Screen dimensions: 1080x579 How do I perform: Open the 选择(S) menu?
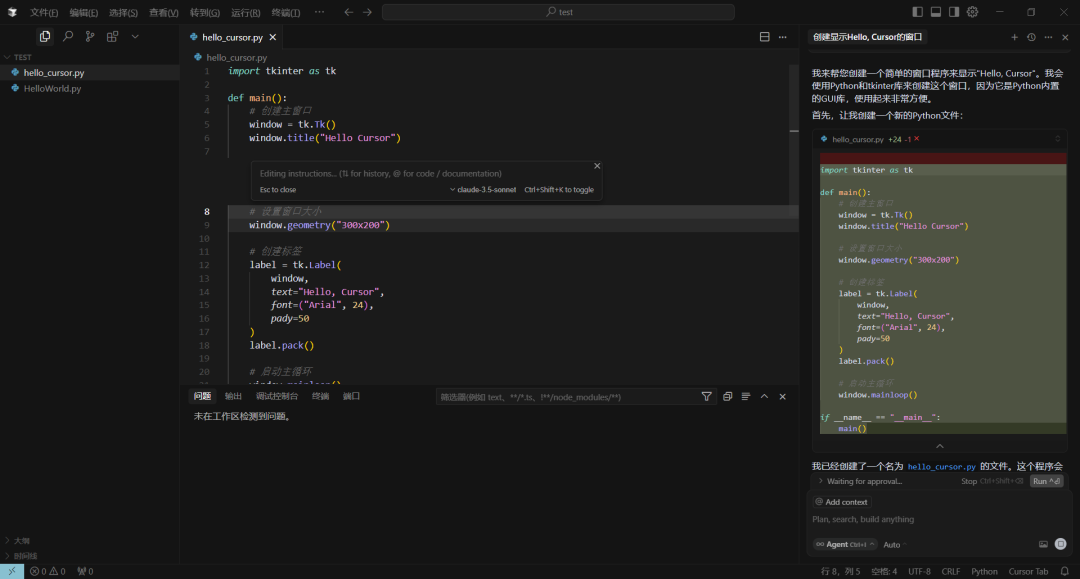(123, 12)
